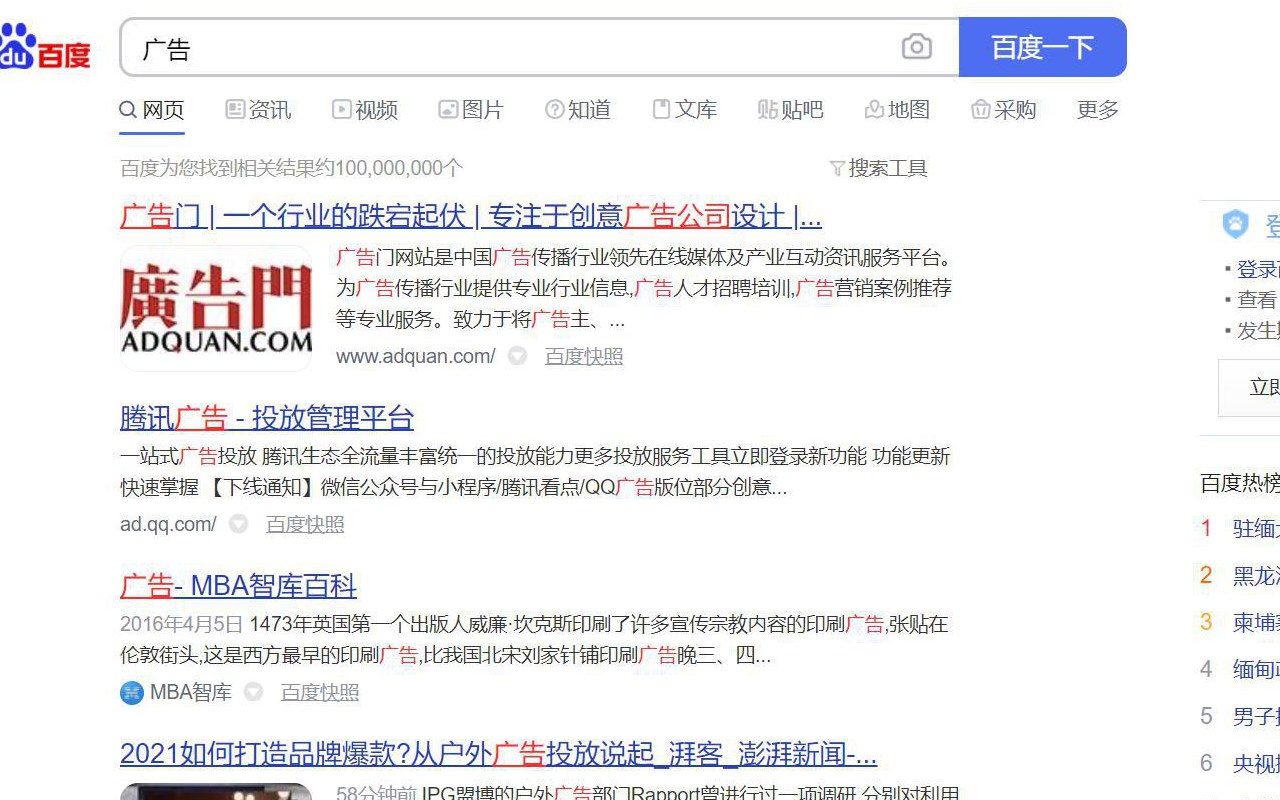Screen dimensions: 1280x800
Task: Select the 网页 tab
Action: tap(152, 110)
